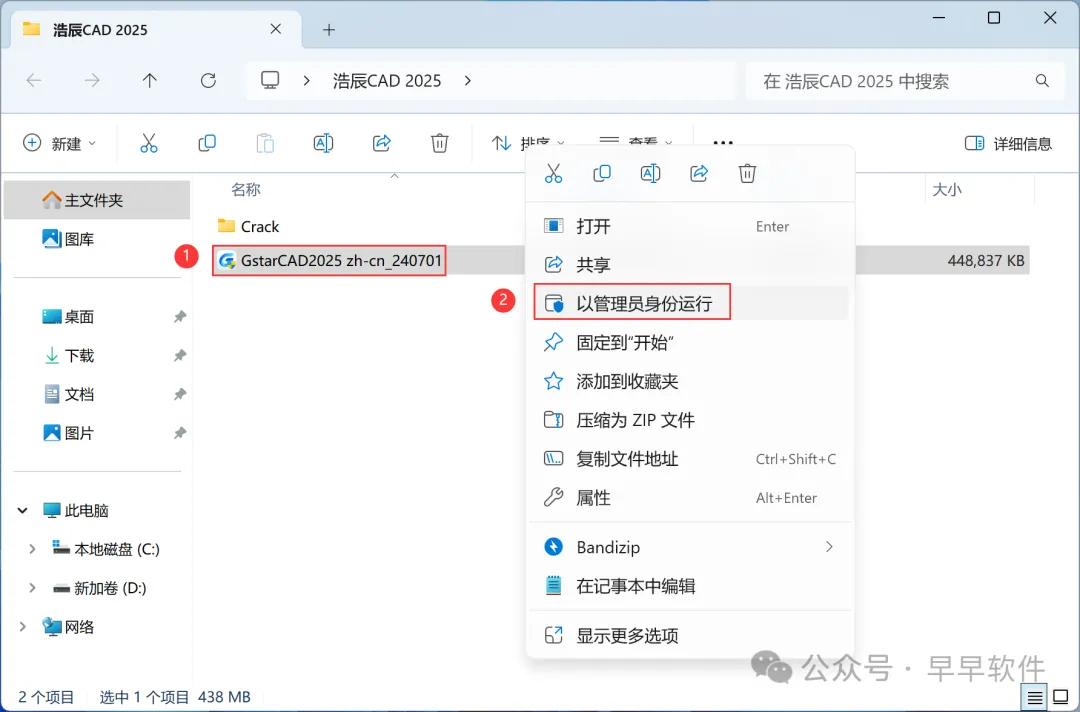Open a new tab with the plus button
Viewport: 1080px width, 712px height.
click(x=329, y=30)
